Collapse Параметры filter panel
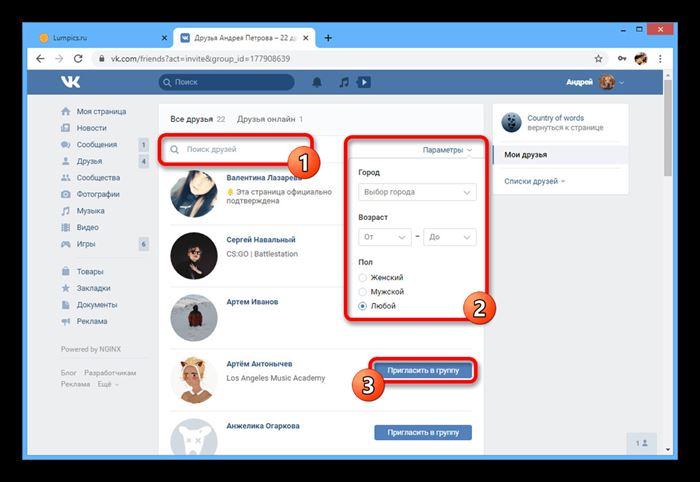The height and width of the screenshot is (482, 700). point(447,150)
